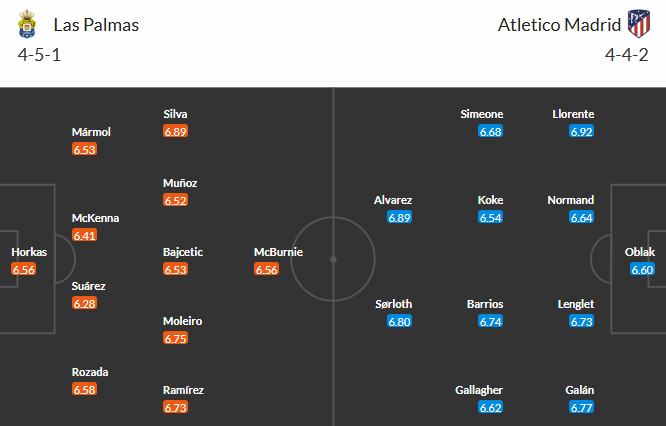Select Lenglet's 6.73 rating badge
This screenshot has width=666, height=426.
(581, 322)
